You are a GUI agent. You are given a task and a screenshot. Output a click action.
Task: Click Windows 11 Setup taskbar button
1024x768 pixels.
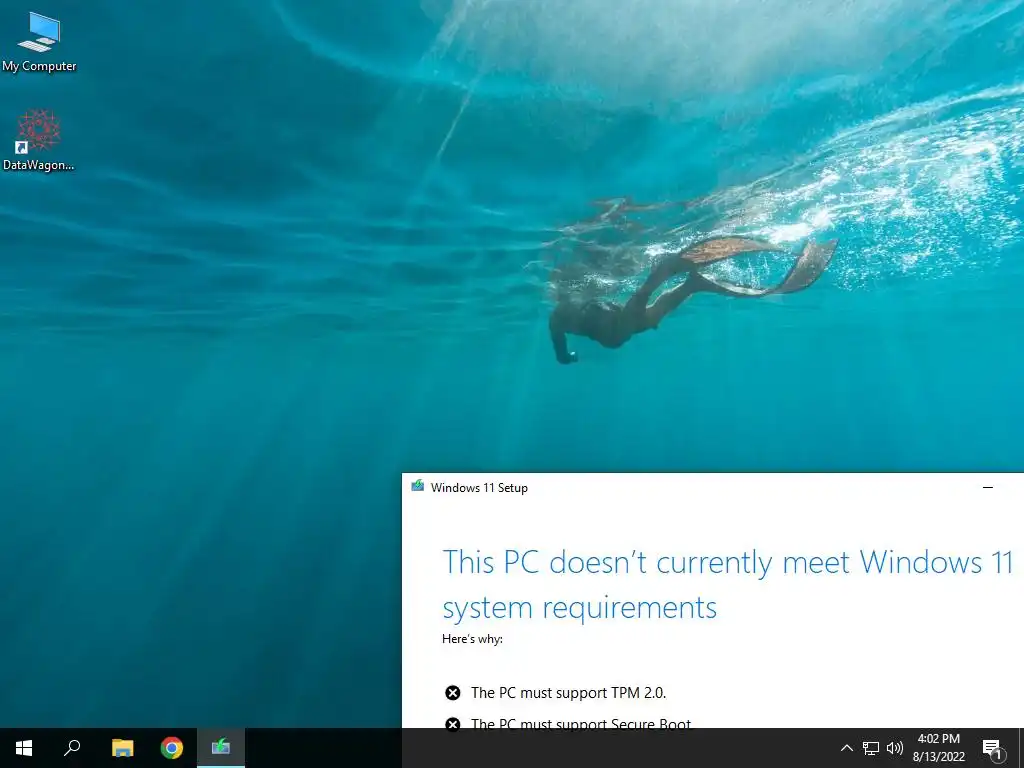pos(221,748)
